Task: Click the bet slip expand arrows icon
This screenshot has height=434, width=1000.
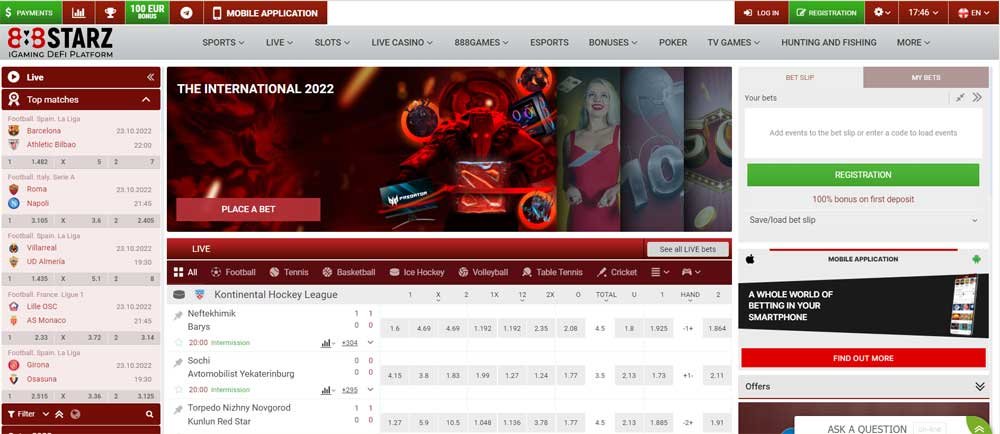Action: coord(976,98)
